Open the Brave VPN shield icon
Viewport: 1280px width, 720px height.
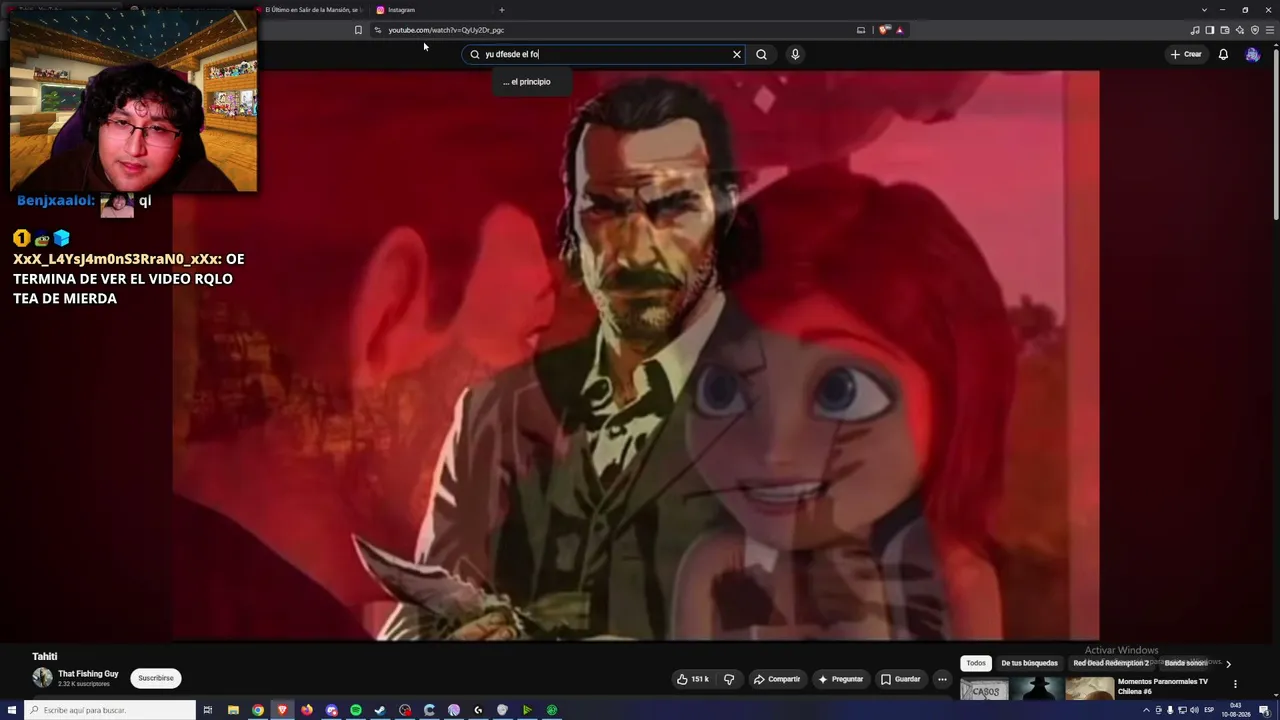(x=1255, y=30)
